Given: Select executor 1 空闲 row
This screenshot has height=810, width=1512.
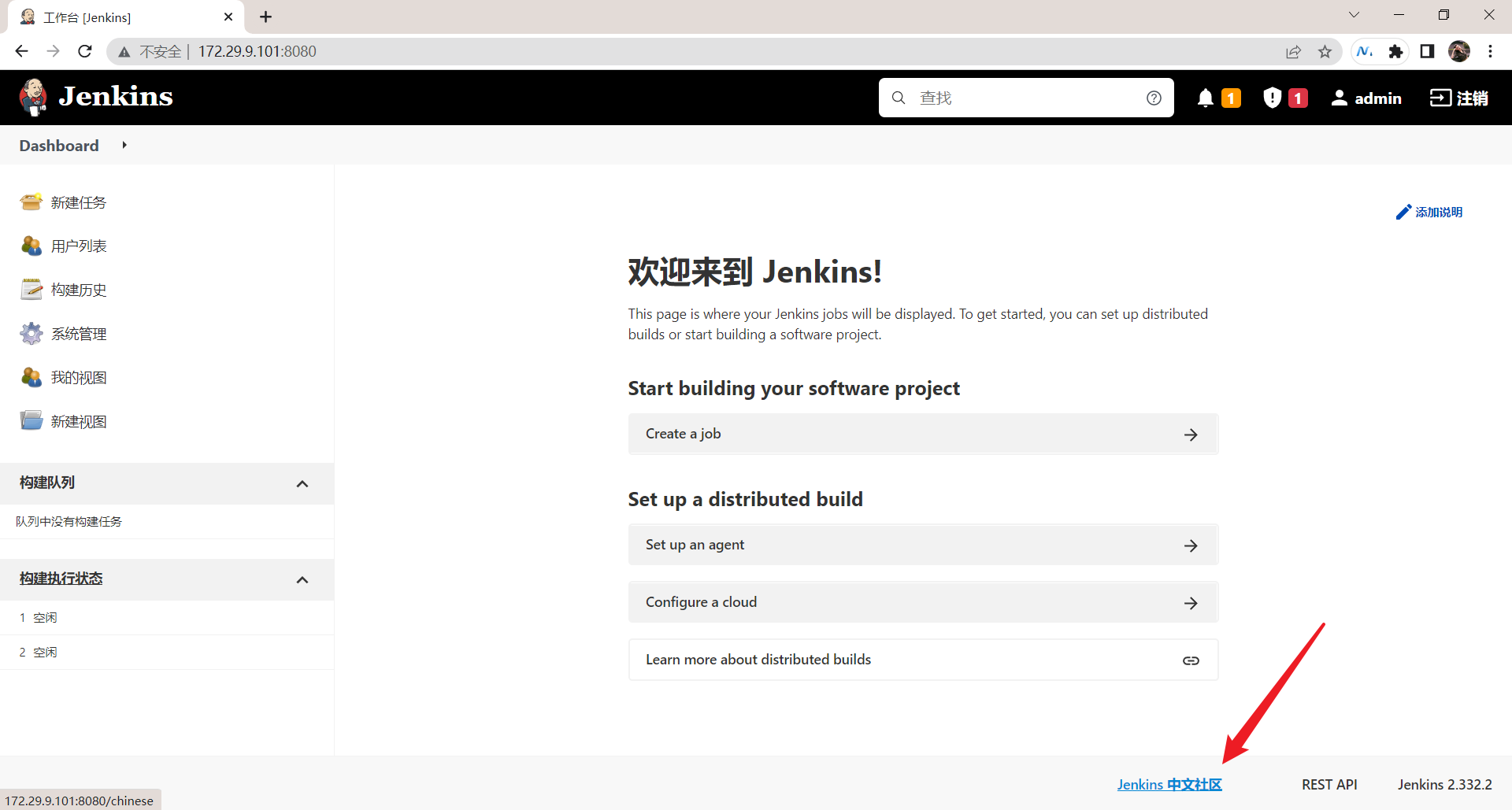Looking at the screenshot, I should [x=167, y=618].
